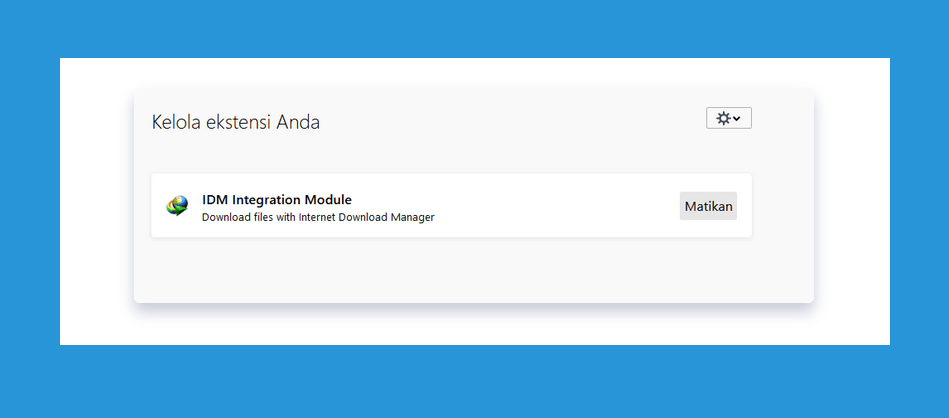Screen dimensions: 949x418
Task: Click the "IDM" text in the extension name
Action: tap(215, 200)
